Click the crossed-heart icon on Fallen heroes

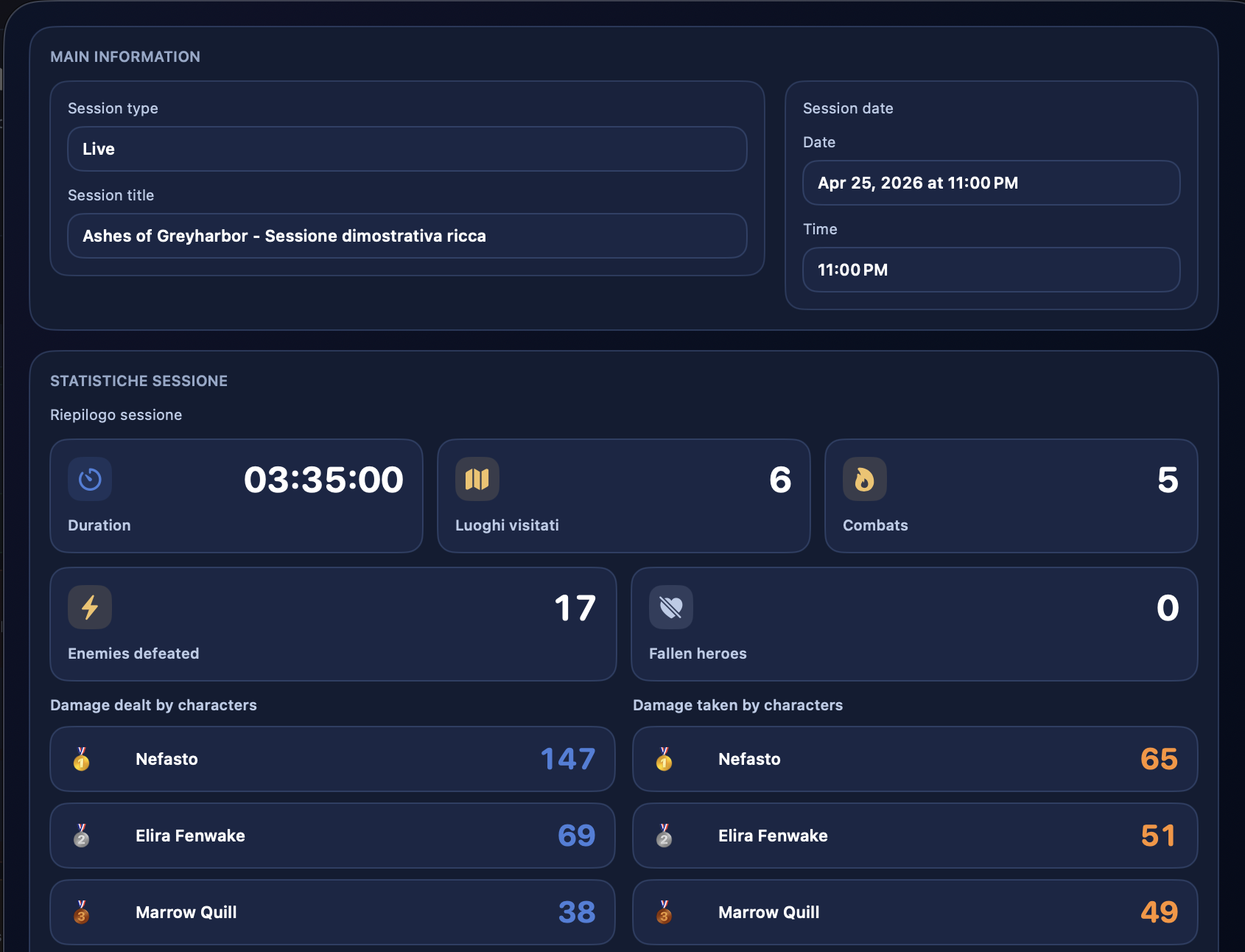click(x=671, y=607)
